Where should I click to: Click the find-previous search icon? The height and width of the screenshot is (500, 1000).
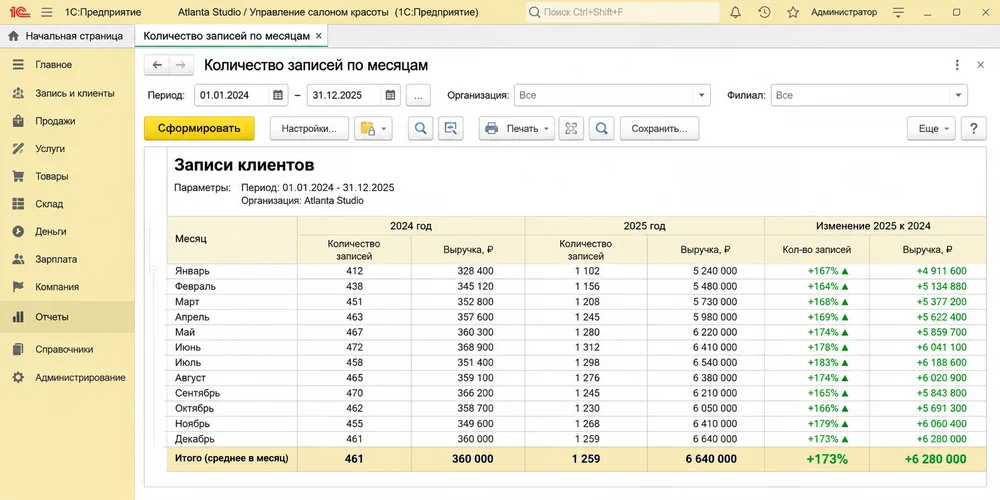451,128
